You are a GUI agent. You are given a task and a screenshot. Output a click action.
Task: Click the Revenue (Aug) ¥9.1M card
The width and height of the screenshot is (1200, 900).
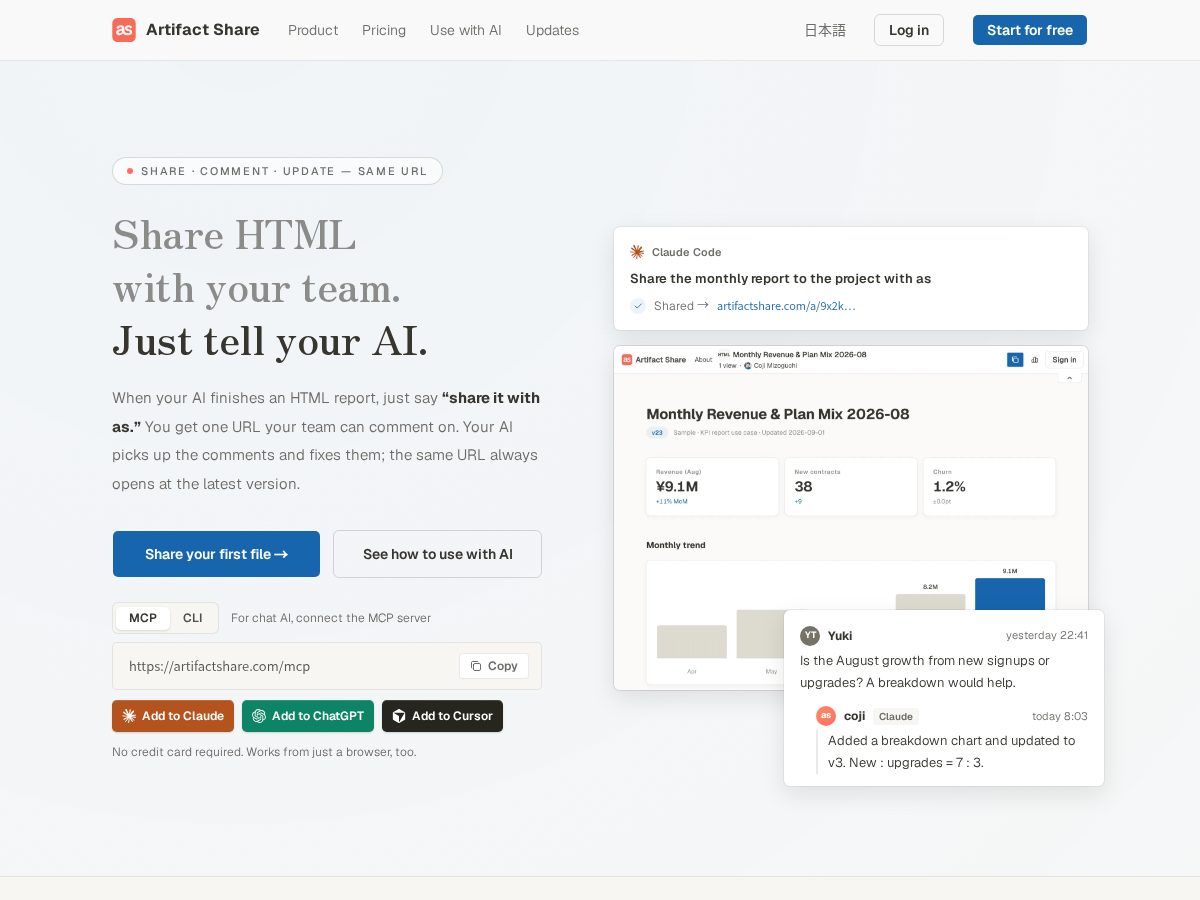click(x=713, y=487)
